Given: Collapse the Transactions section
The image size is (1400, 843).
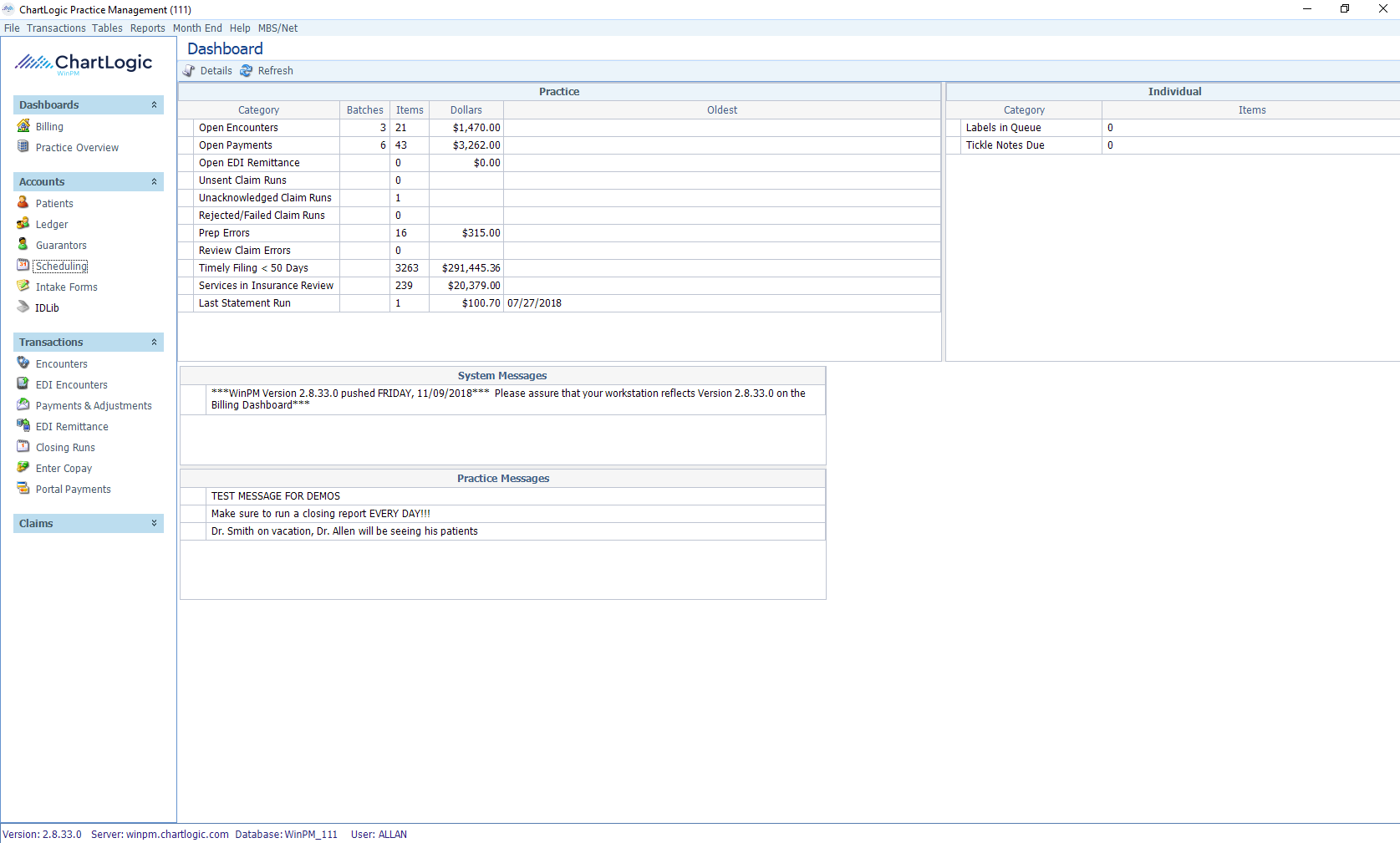Looking at the screenshot, I should pos(154,342).
